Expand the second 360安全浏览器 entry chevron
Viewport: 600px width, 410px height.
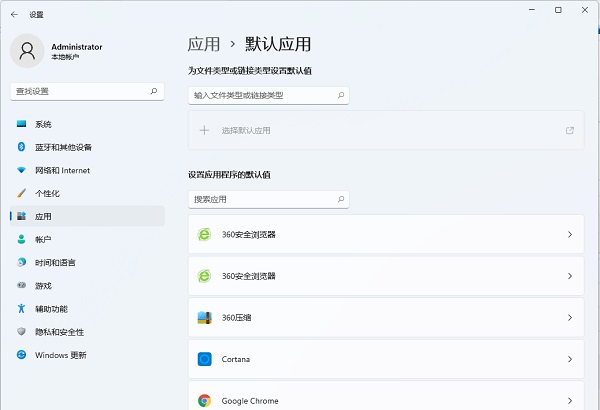pos(569,276)
